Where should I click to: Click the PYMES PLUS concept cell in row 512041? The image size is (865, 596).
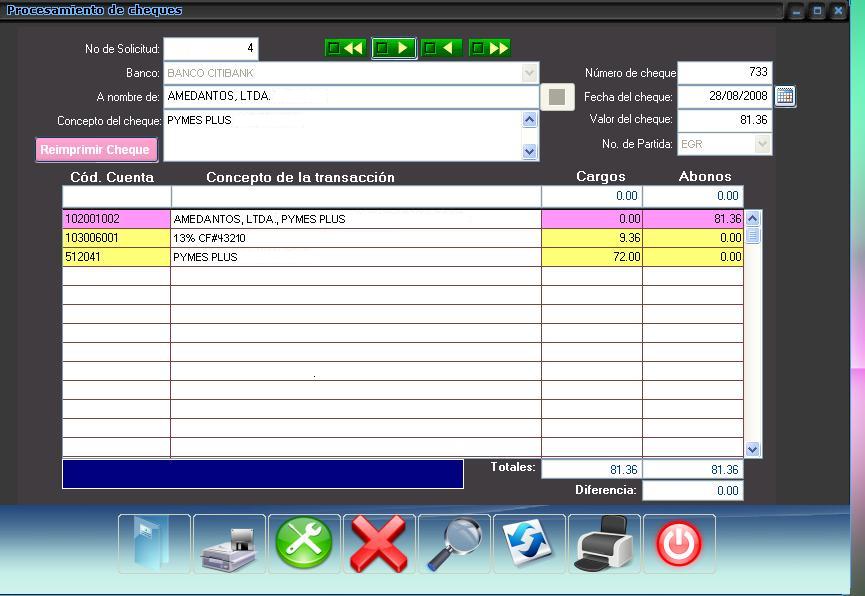tap(356, 257)
